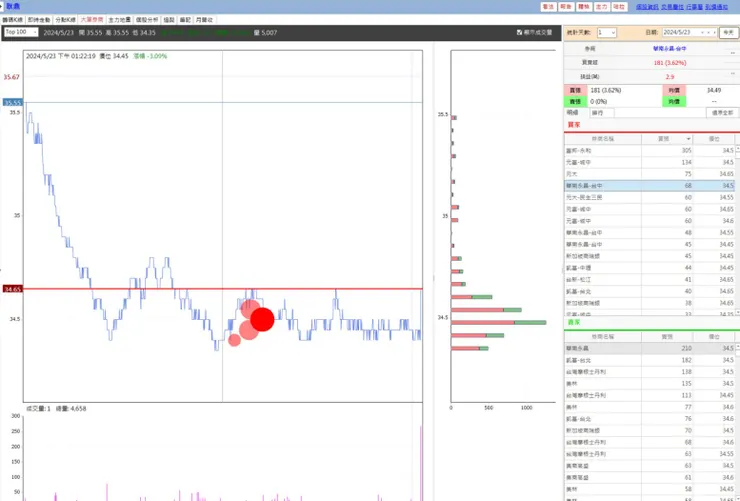Screen dimensions: 740x501
Task: Select highlighted buyer row with 68 shares
Action: pos(649,186)
